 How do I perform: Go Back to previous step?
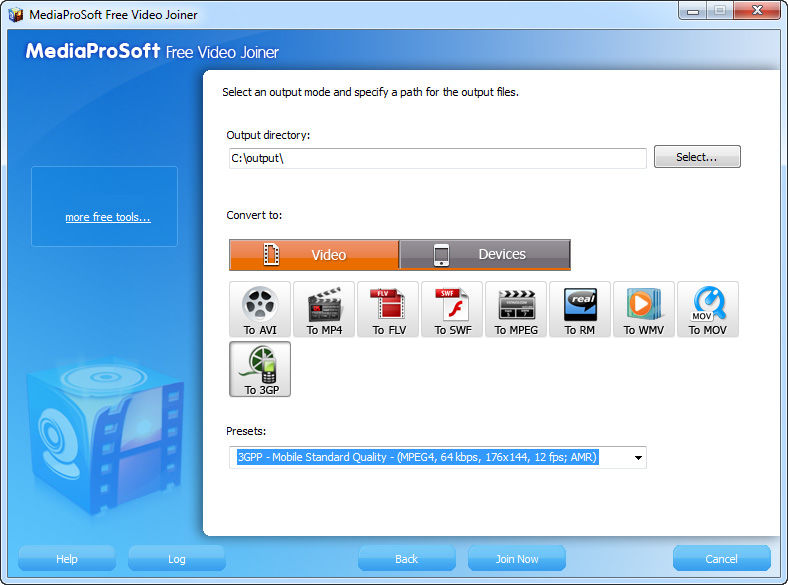pos(407,559)
